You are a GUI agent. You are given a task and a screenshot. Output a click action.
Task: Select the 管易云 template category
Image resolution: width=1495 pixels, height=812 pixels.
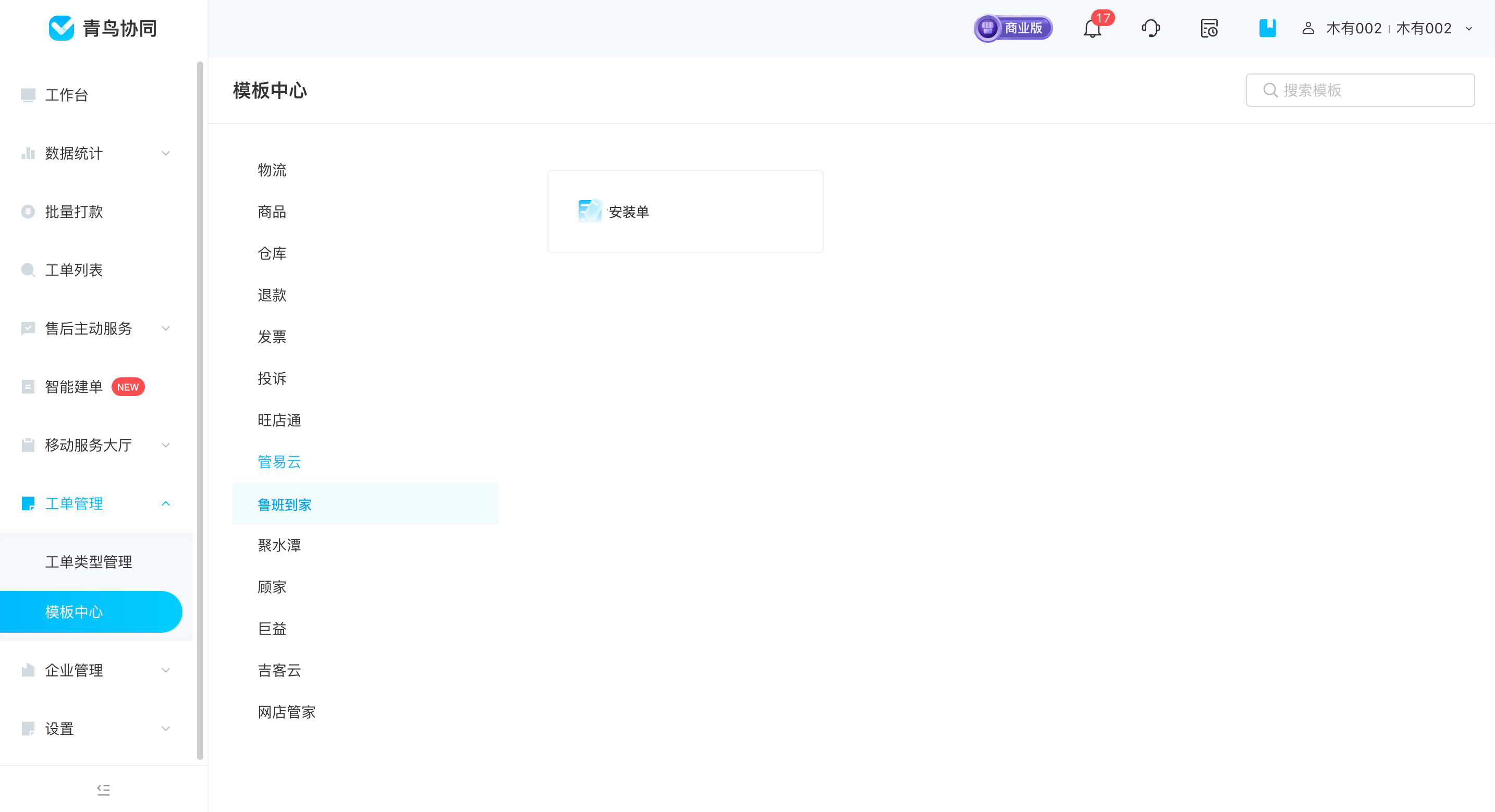365,462
